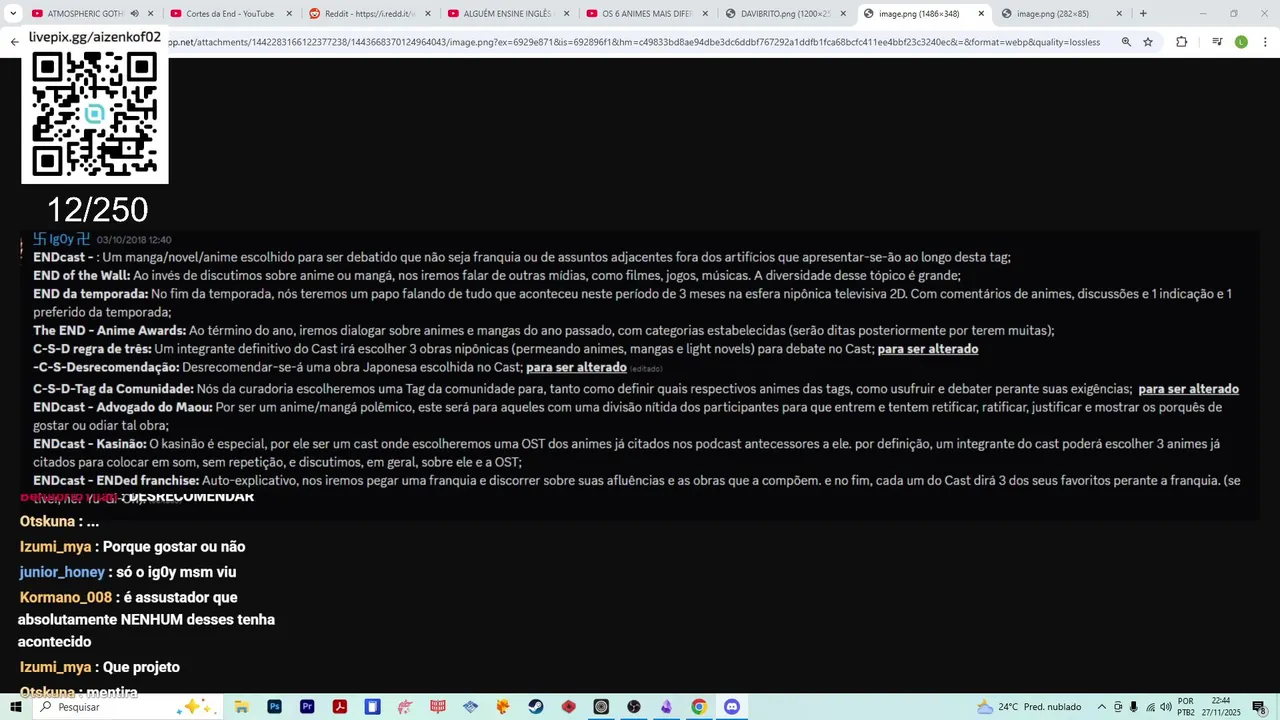Screen dimensions: 1280x720
Task: Open the Windows notification center
Action: (x=1259, y=707)
